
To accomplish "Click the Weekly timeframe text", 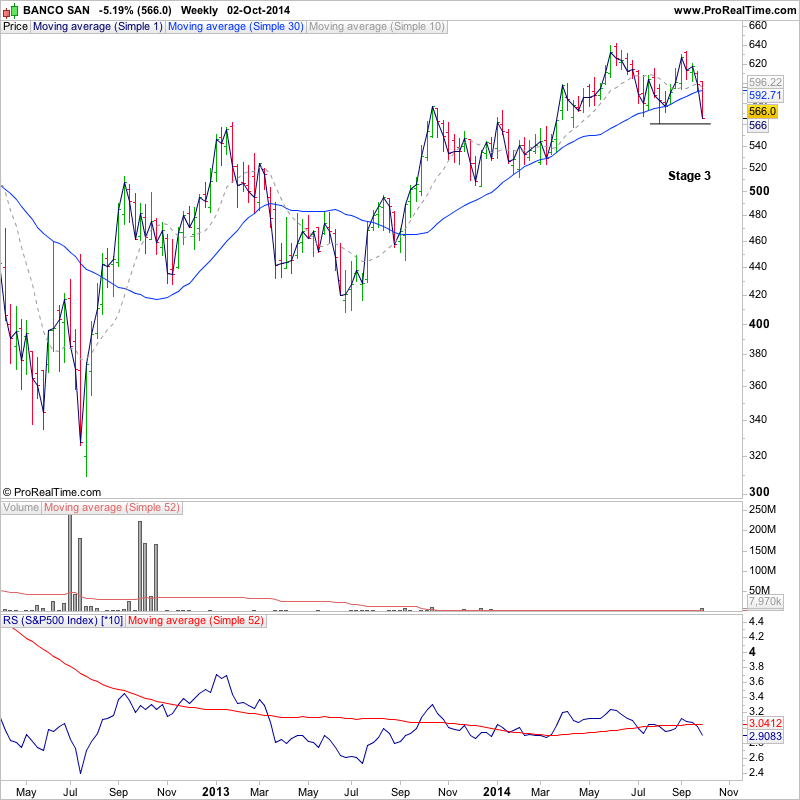I will pyautogui.click(x=199, y=10).
